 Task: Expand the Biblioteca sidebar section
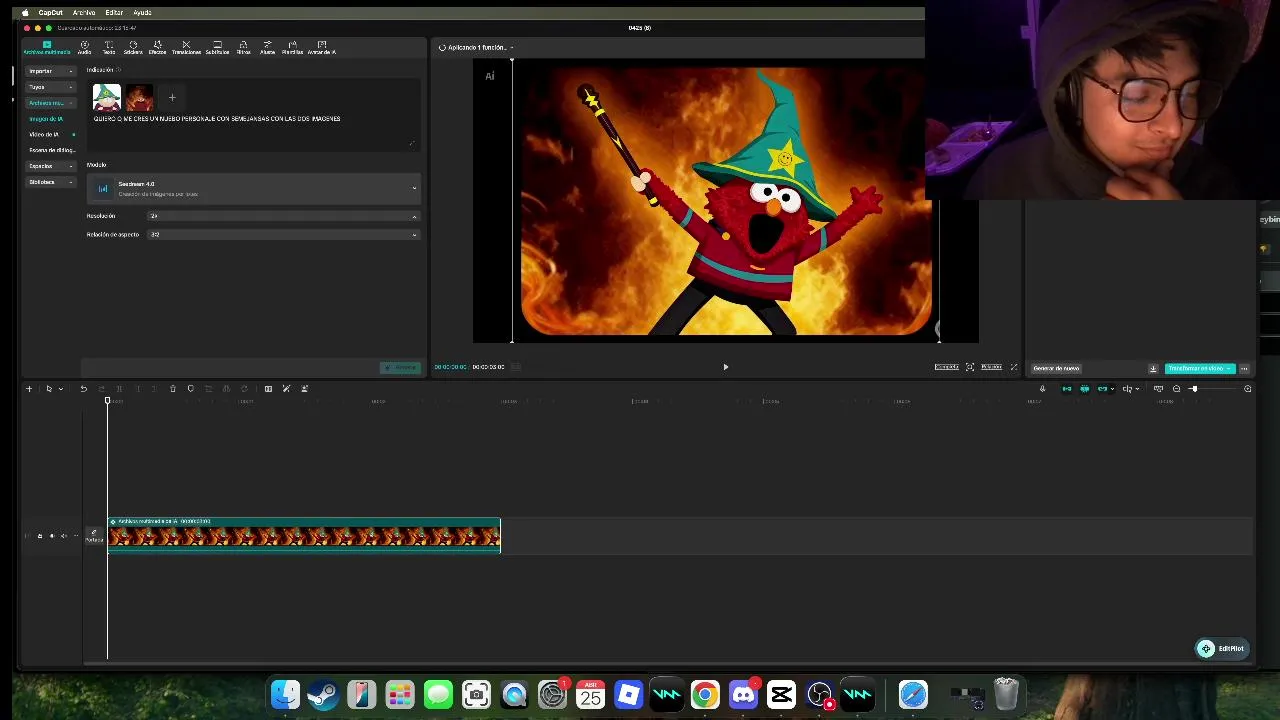pos(51,182)
